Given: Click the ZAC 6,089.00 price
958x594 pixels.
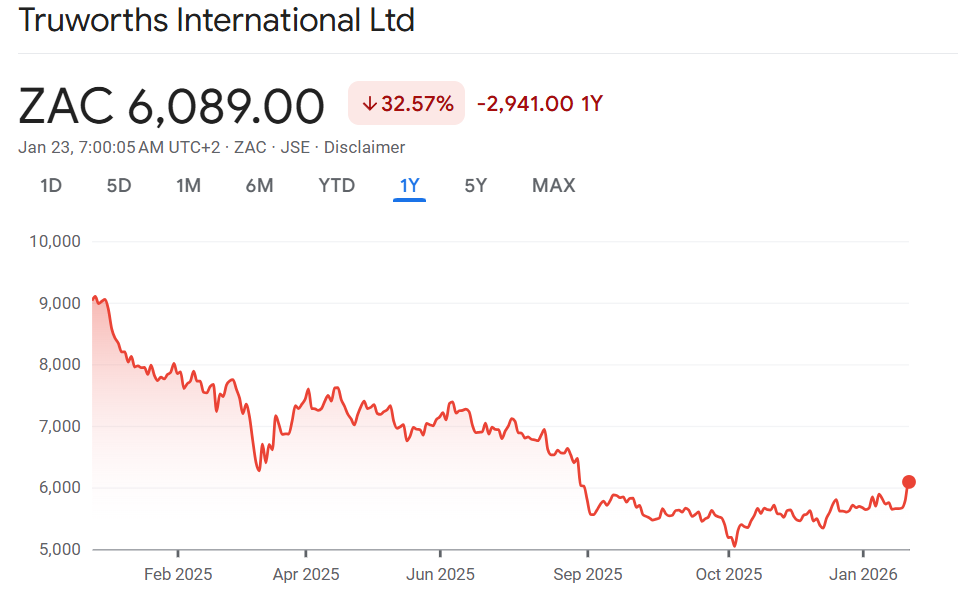Looking at the screenshot, I should click(172, 105).
